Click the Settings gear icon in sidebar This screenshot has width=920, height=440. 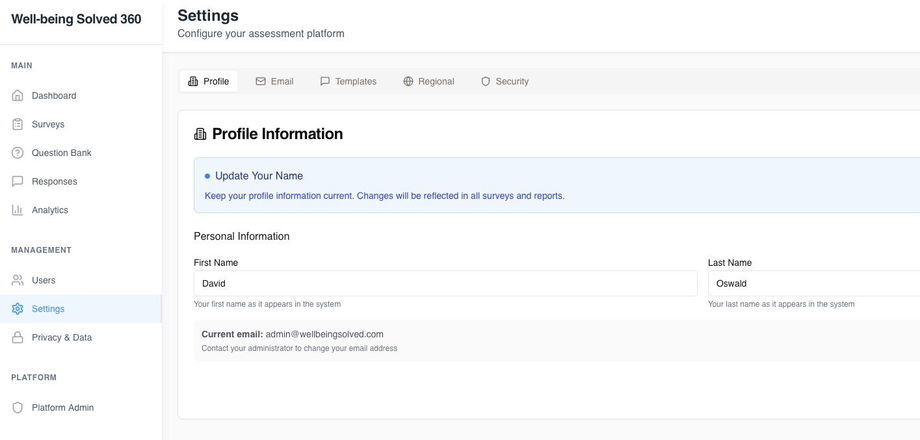[x=17, y=309]
